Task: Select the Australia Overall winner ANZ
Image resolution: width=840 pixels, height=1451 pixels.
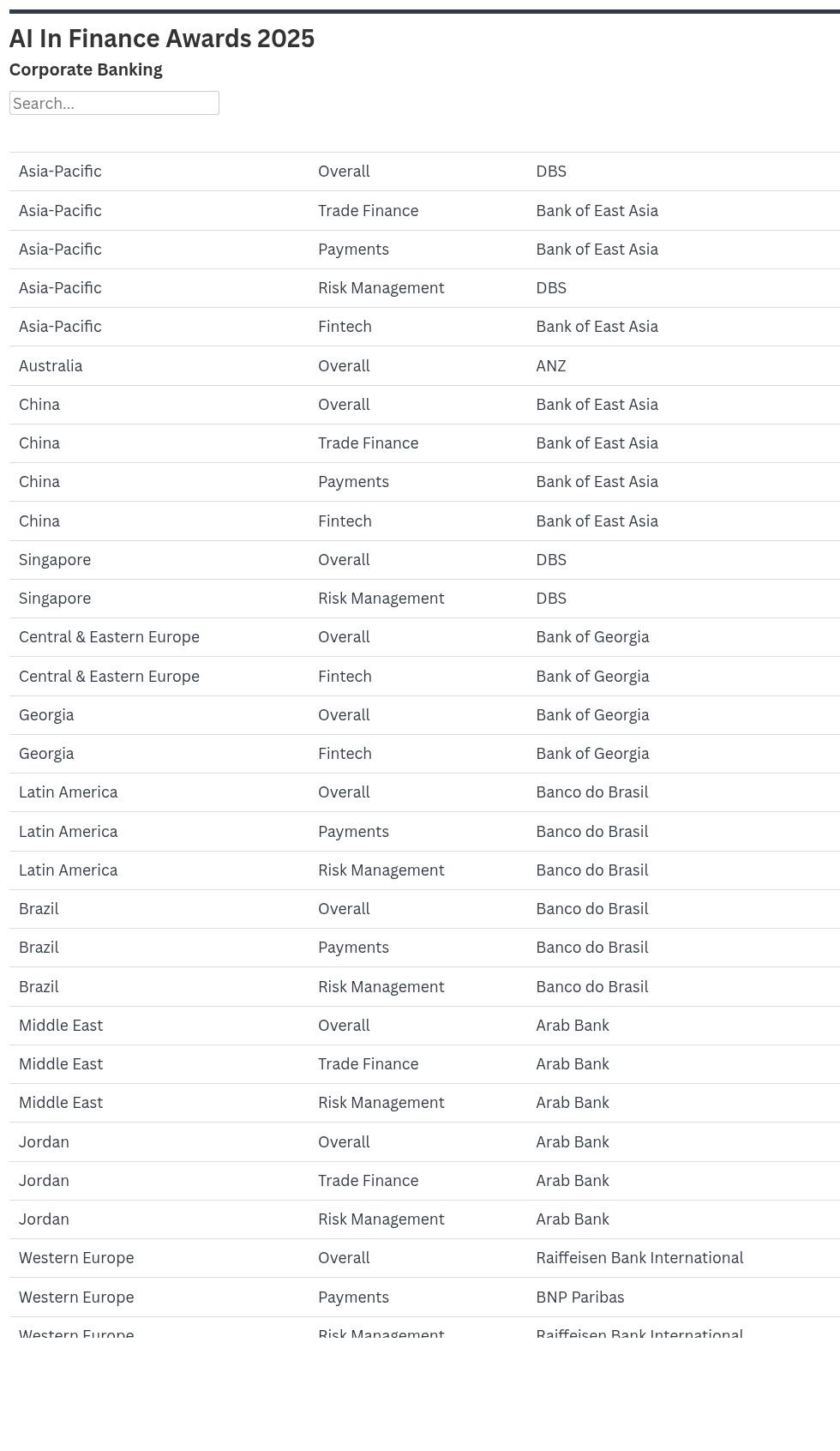Action: pyautogui.click(x=552, y=365)
